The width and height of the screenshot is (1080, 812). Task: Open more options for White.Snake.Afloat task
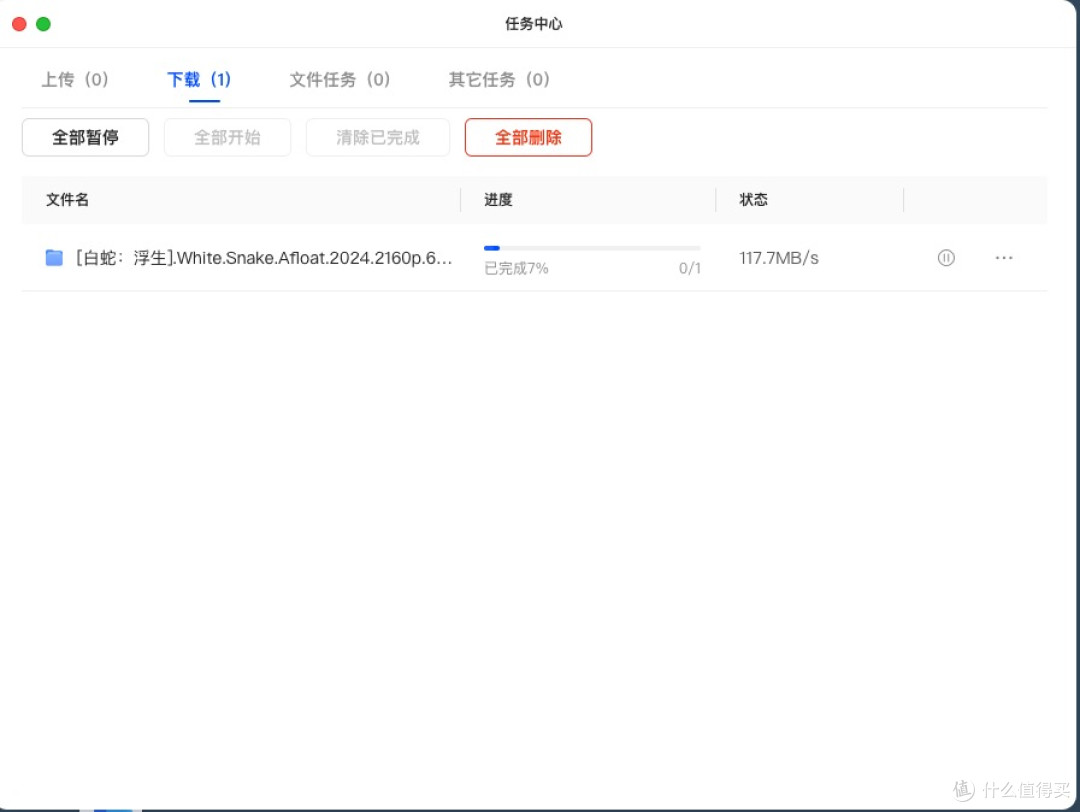tap(1004, 258)
